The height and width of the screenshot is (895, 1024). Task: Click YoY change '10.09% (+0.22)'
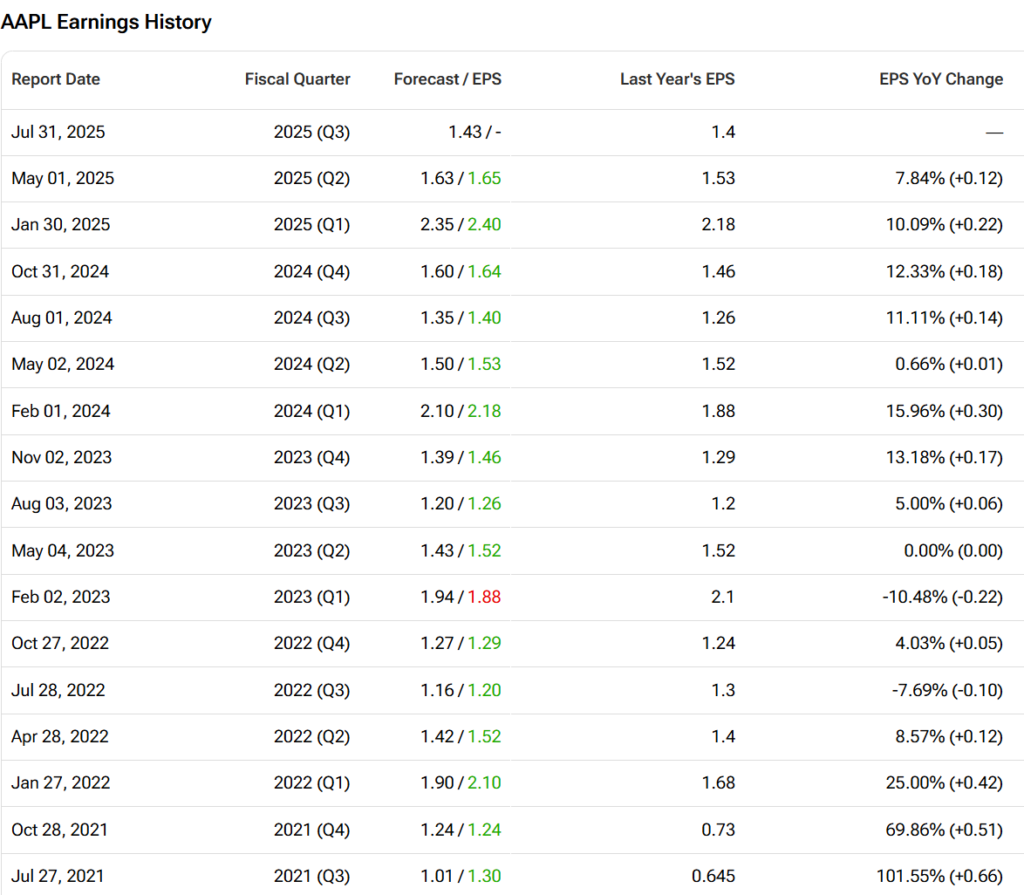(x=944, y=225)
